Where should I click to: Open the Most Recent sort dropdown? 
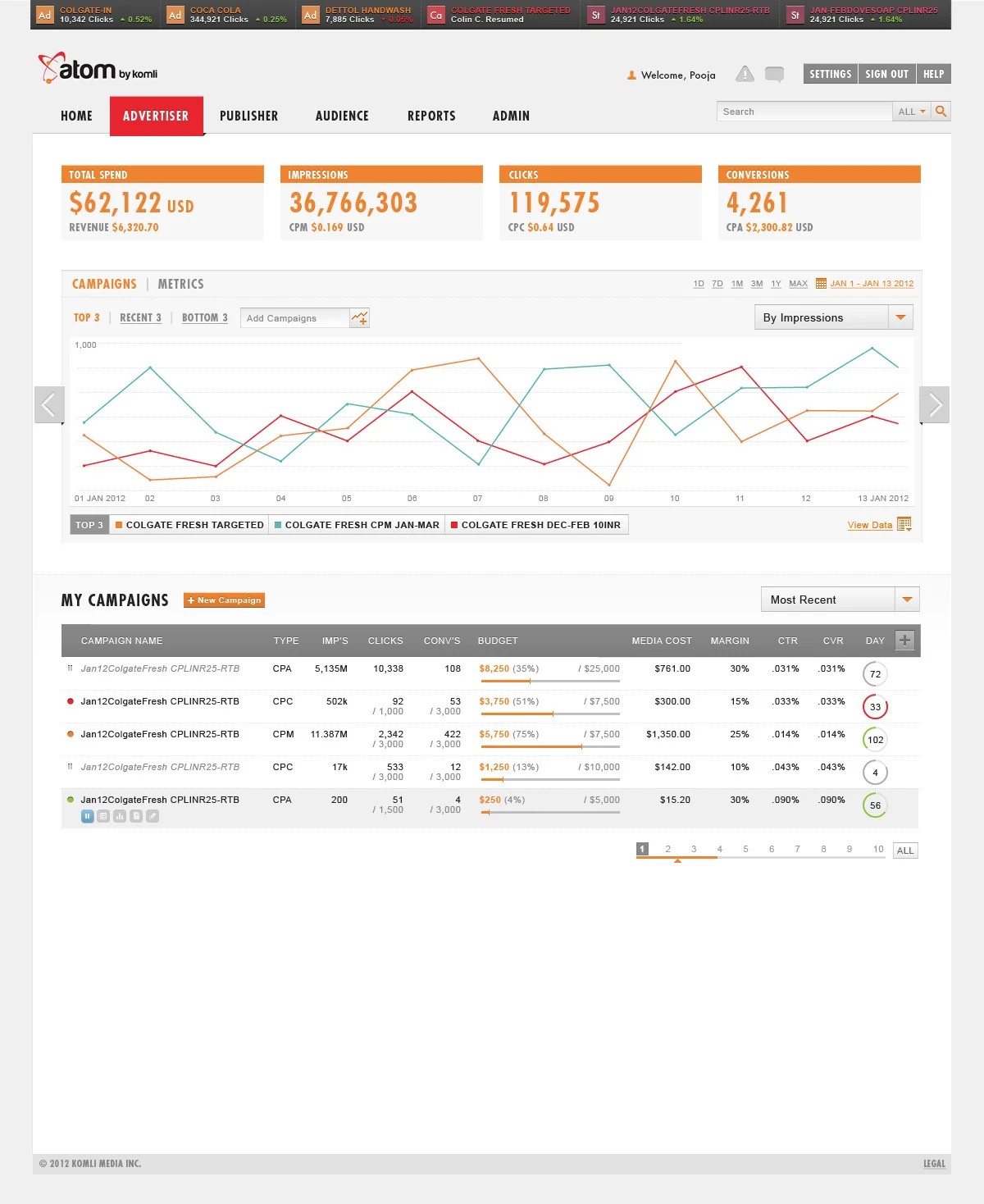[840, 600]
